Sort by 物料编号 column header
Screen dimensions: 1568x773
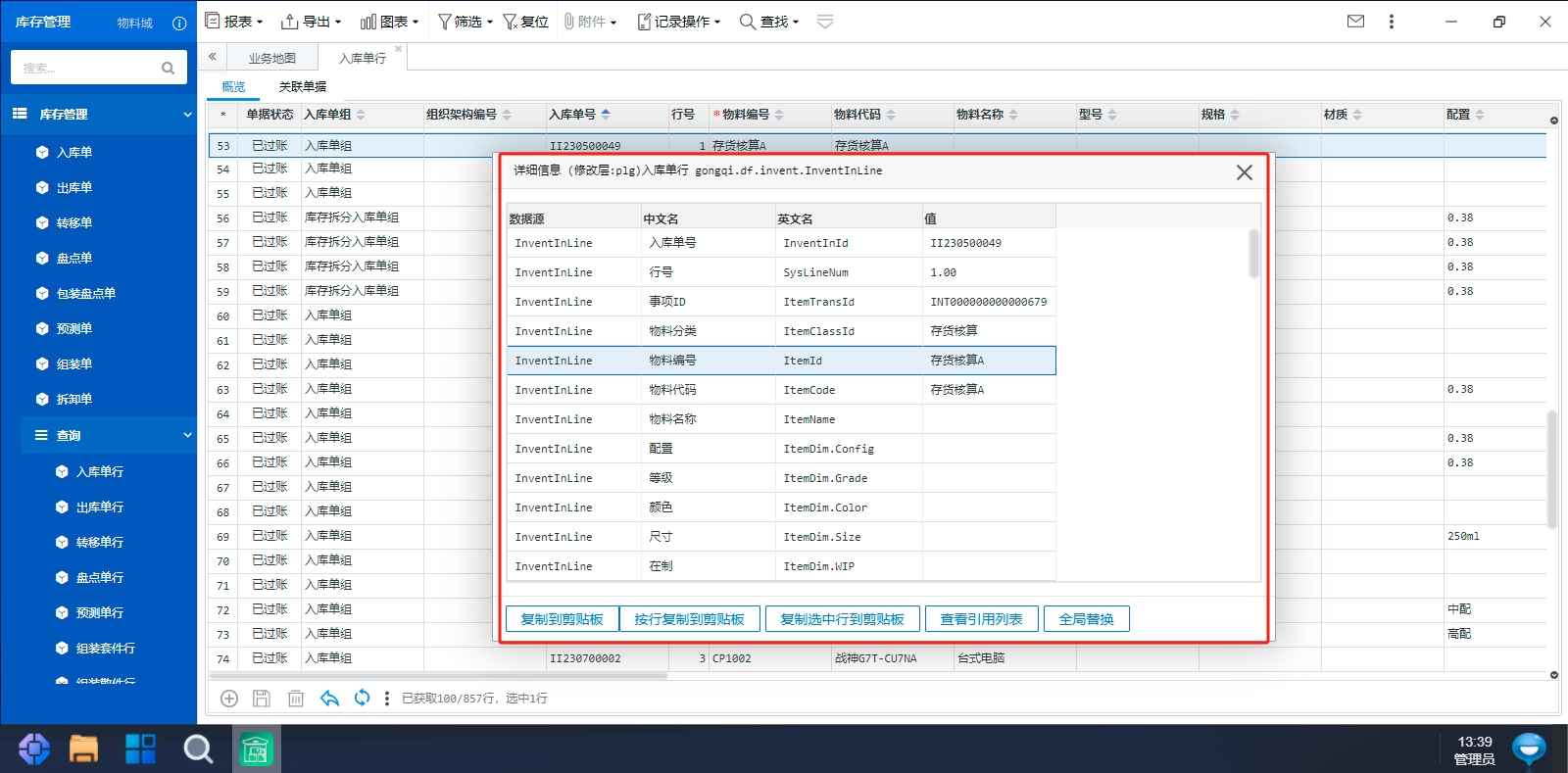[751, 115]
